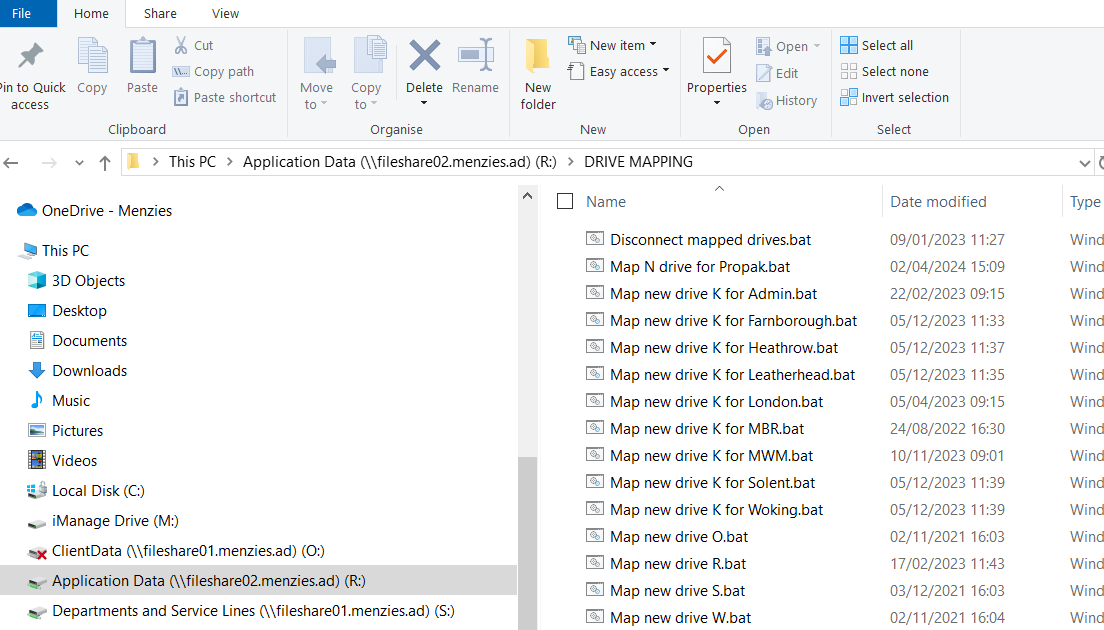
Task: Expand the address bar history dropdown
Action: coord(1085,162)
